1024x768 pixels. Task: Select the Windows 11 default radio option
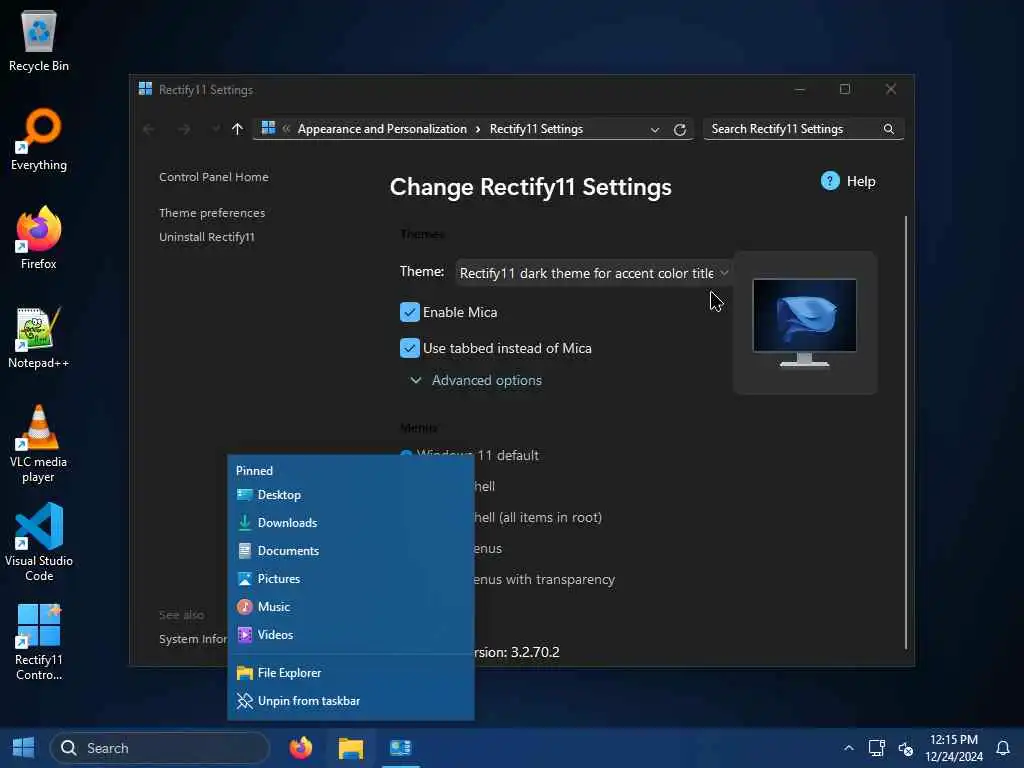406,455
